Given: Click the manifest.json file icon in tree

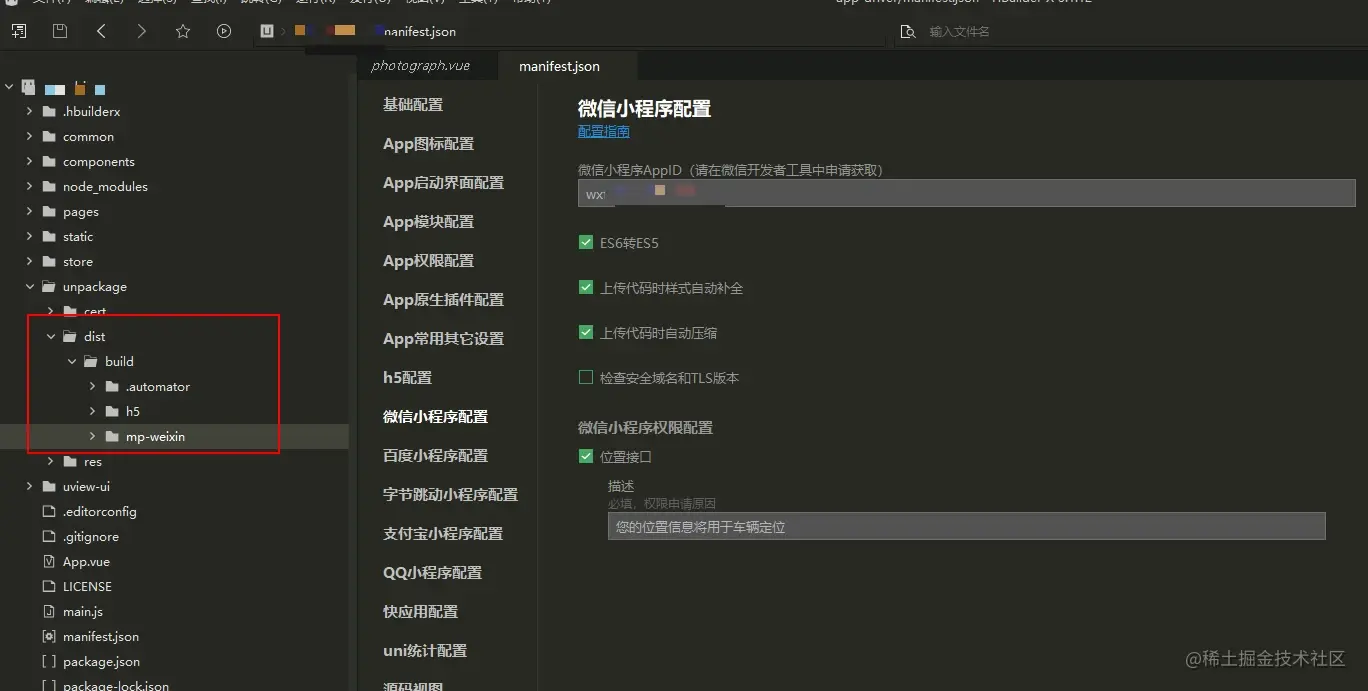Looking at the screenshot, I should (x=49, y=636).
